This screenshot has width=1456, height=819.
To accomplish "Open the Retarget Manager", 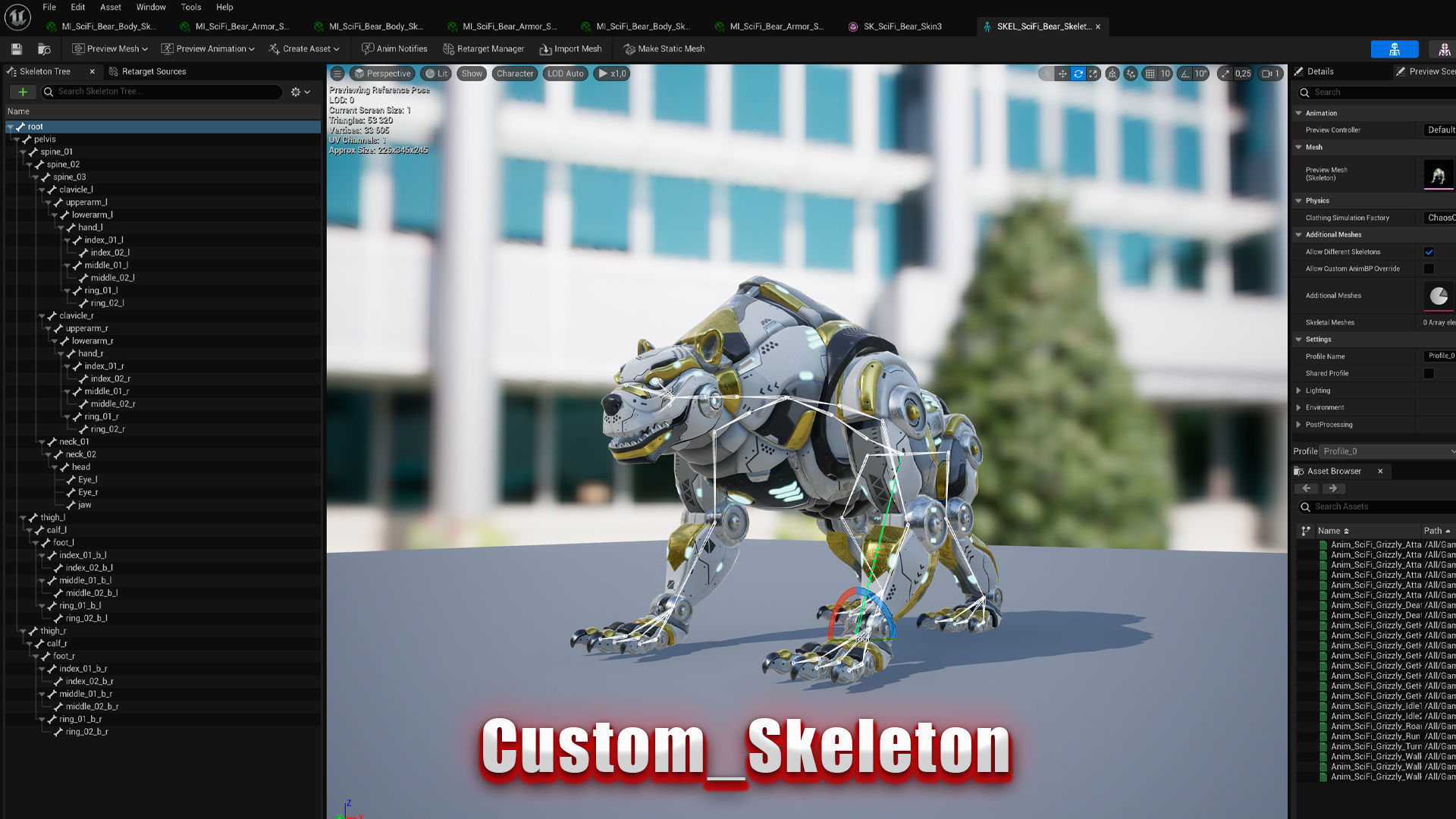I will pyautogui.click(x=484, y=49).
